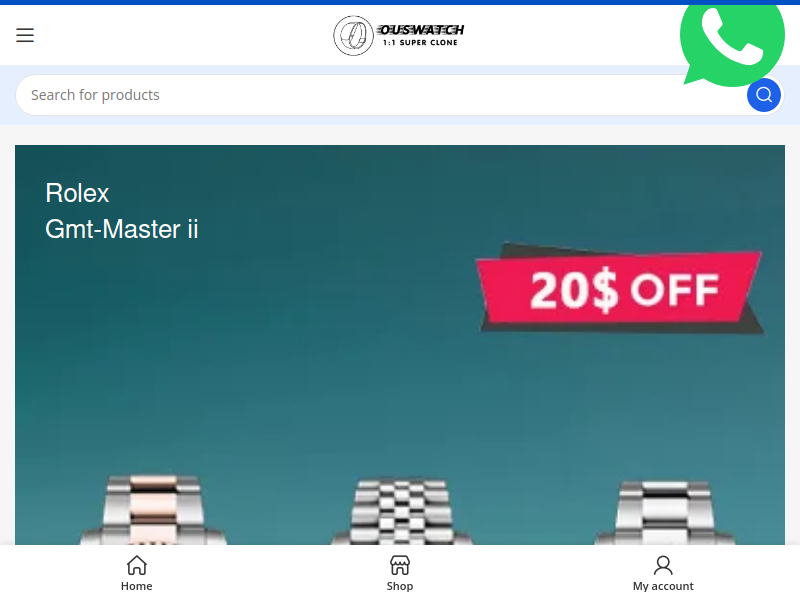Select the Shop label in bottom bar

(400, 586)
